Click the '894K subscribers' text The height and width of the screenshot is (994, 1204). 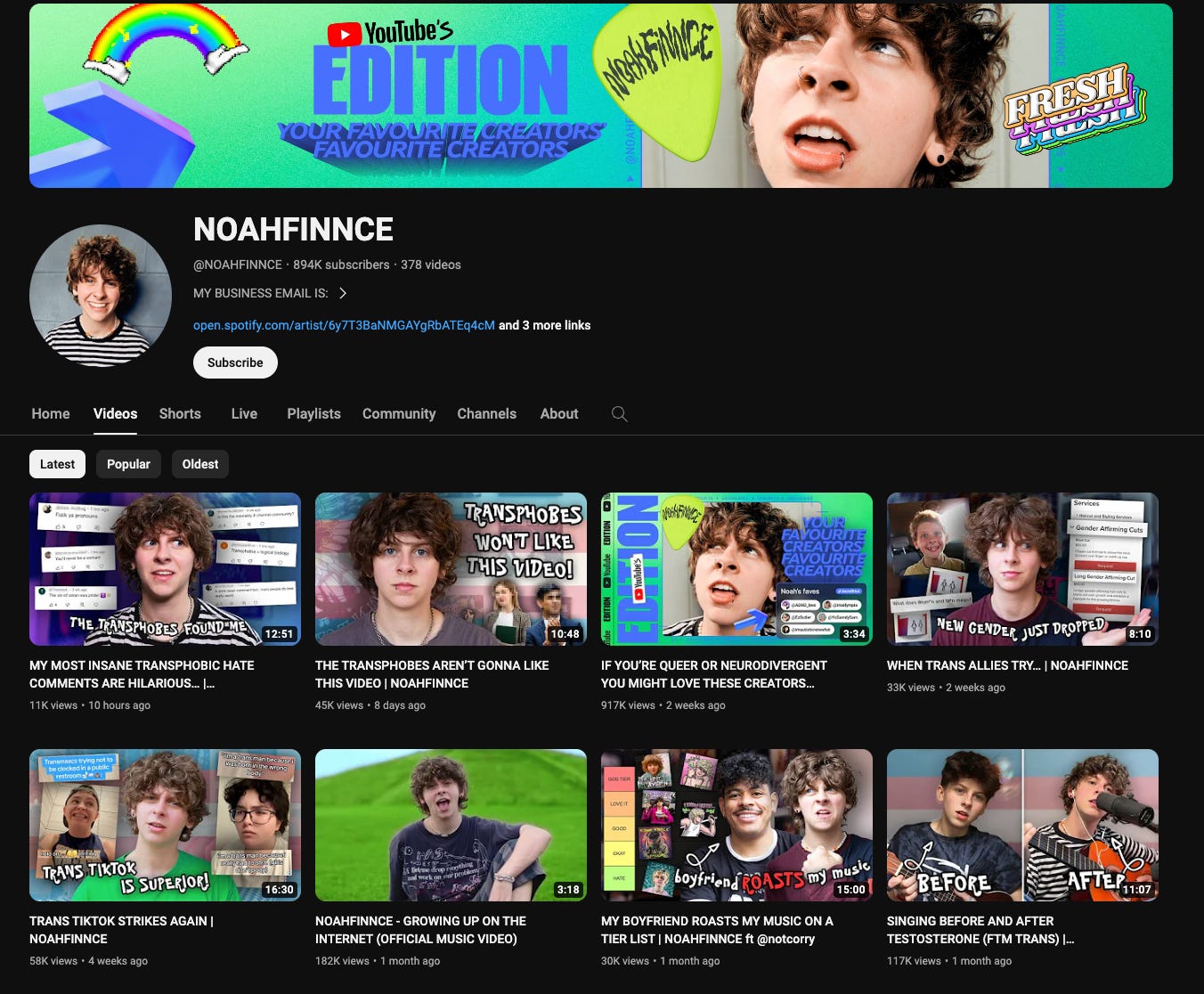pyautogui.click(x=341, y=265)
